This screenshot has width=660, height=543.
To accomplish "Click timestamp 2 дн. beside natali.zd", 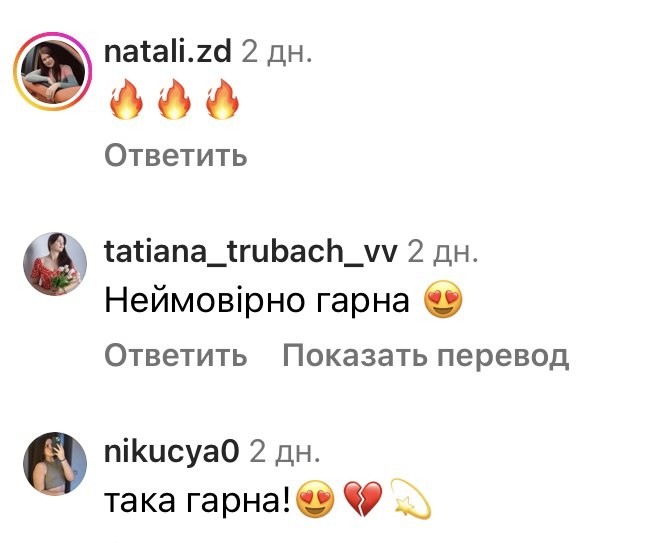I will (x=277, y=52).
